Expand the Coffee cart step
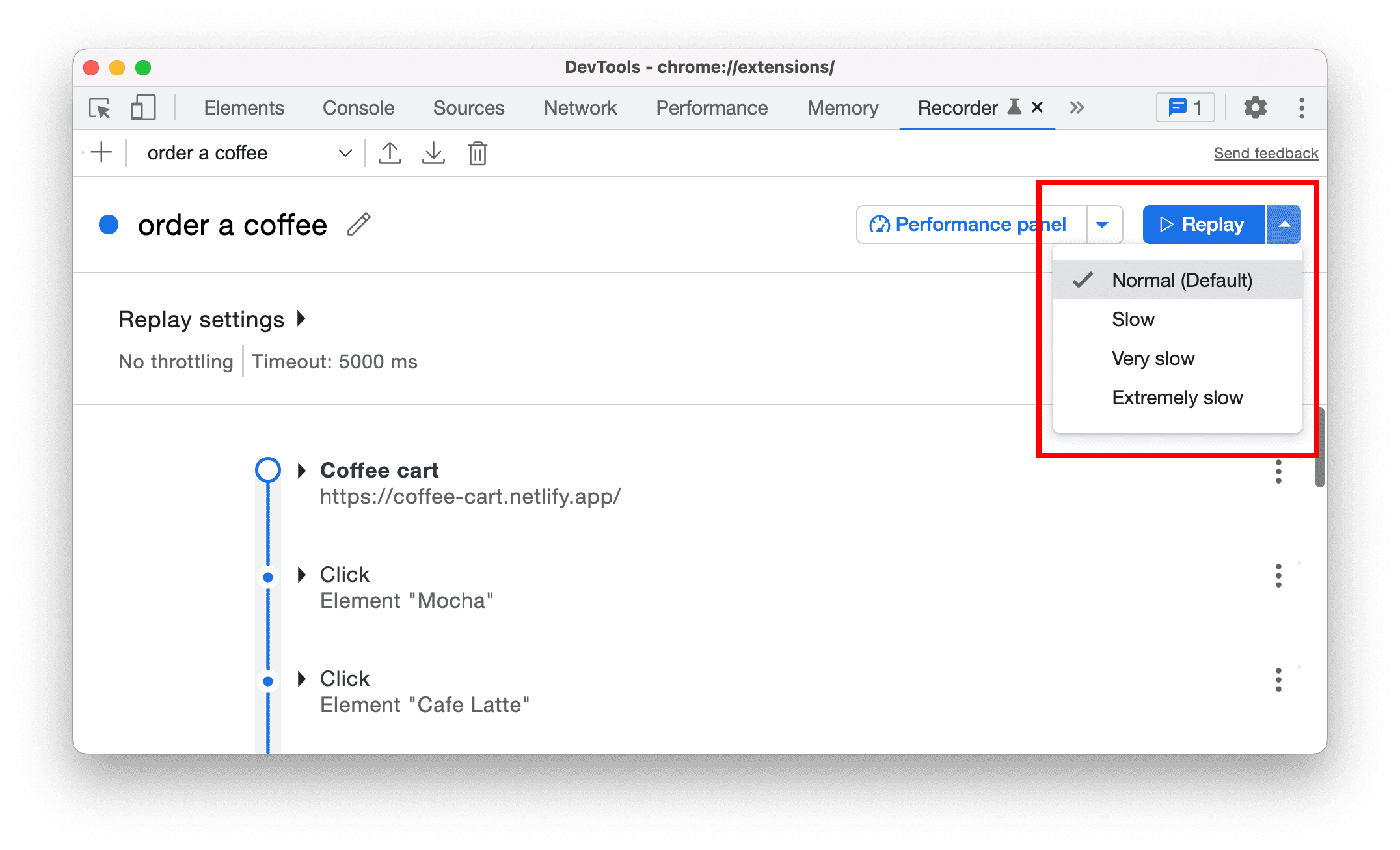 (300, 468)
